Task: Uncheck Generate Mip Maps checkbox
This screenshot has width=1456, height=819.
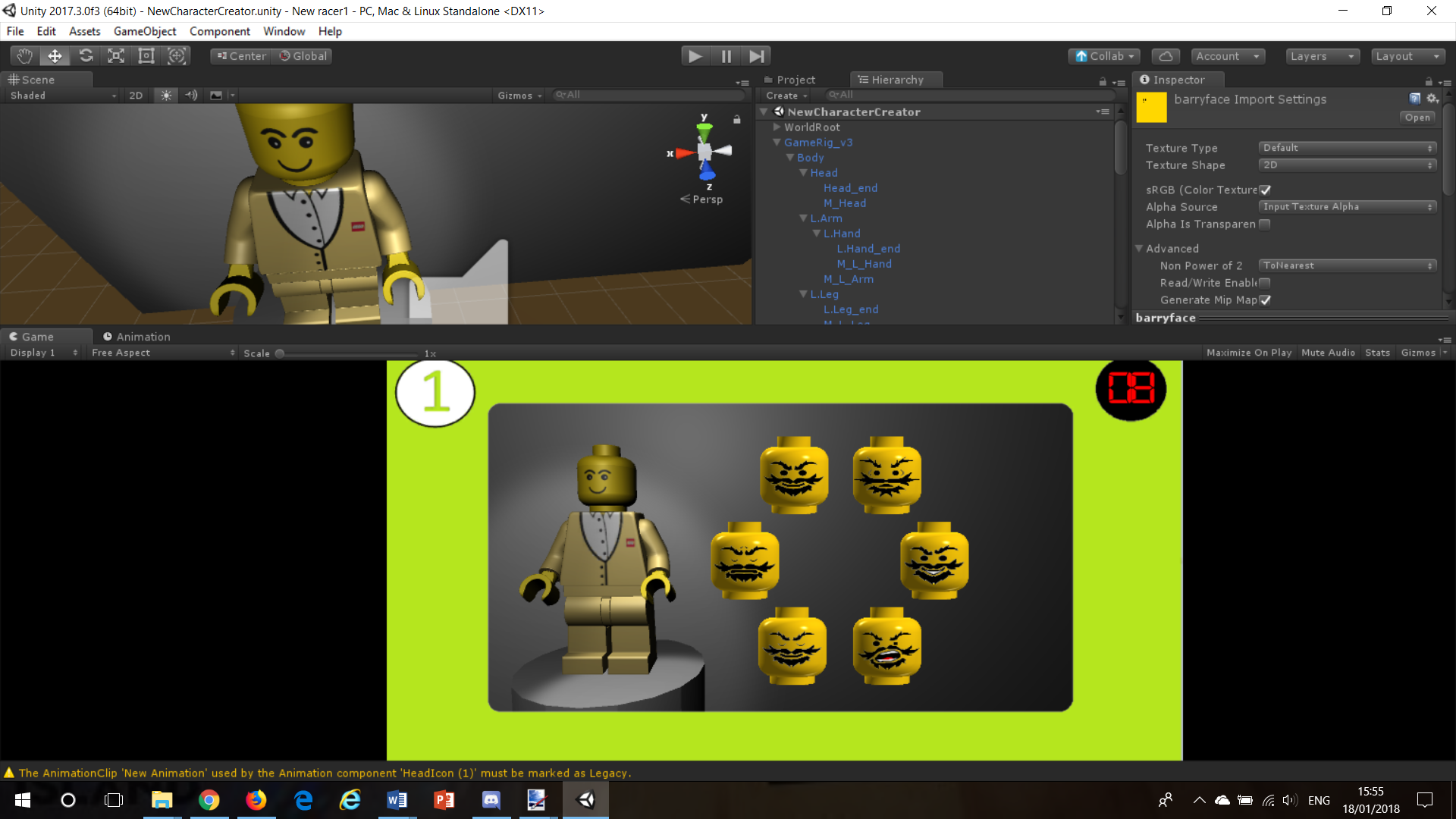Action: tap(1265, 300)
